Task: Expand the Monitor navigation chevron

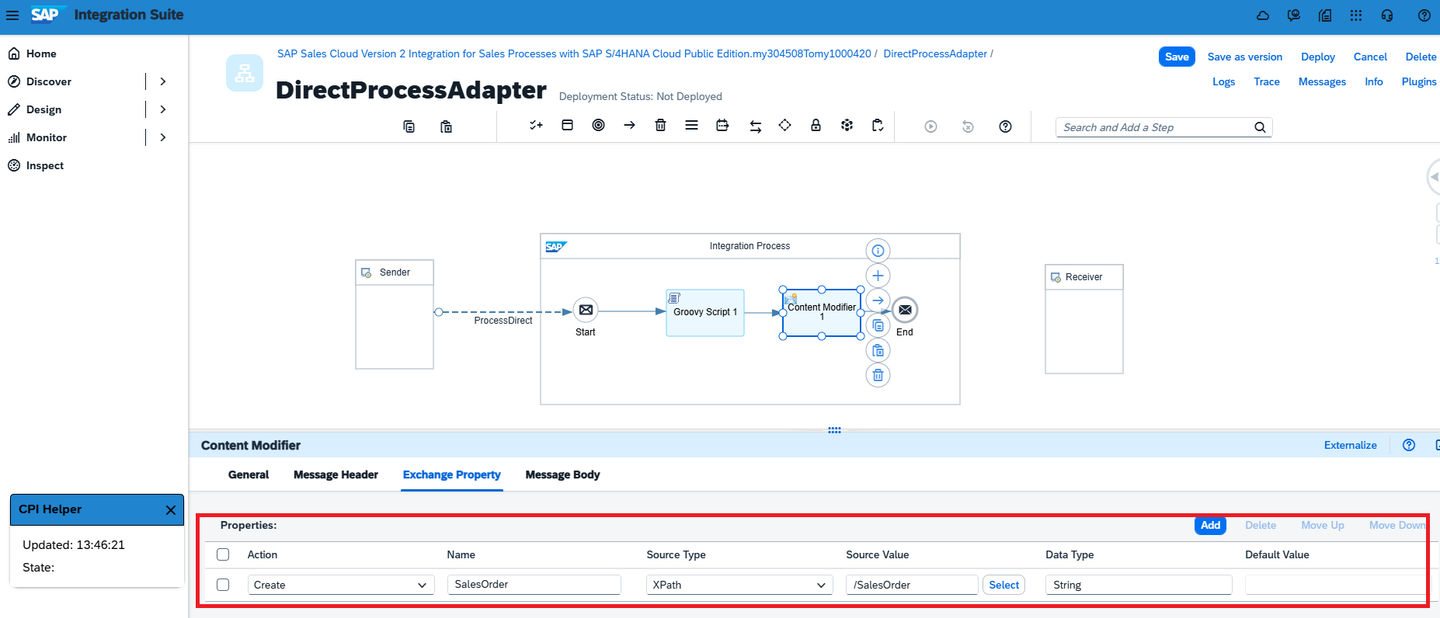Action: [163, 137]
